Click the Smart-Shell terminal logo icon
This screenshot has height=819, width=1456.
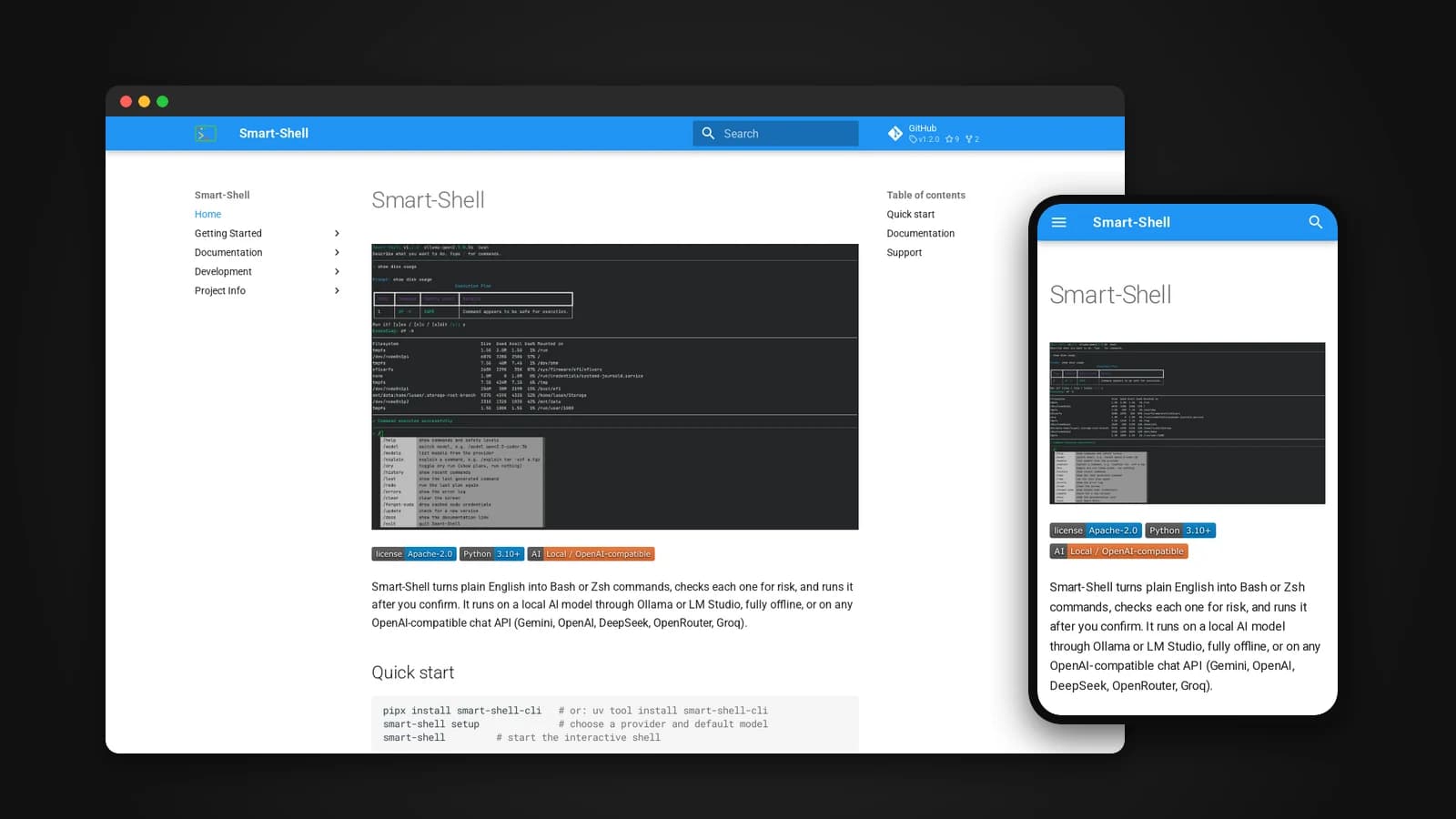point(206,134)
